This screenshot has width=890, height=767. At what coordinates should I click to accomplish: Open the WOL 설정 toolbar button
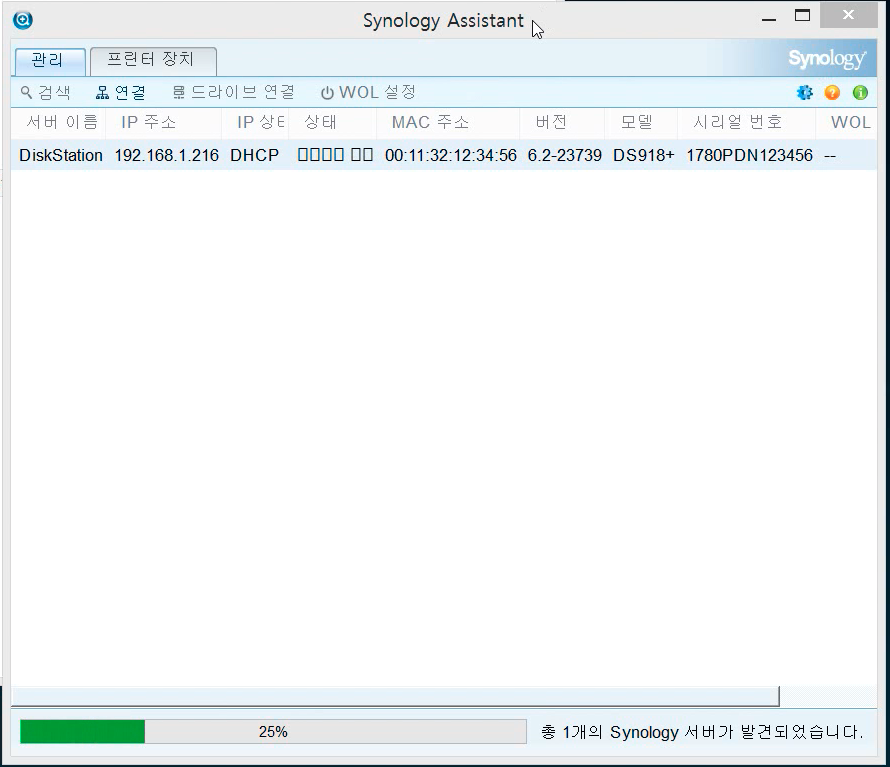point(368,93)
